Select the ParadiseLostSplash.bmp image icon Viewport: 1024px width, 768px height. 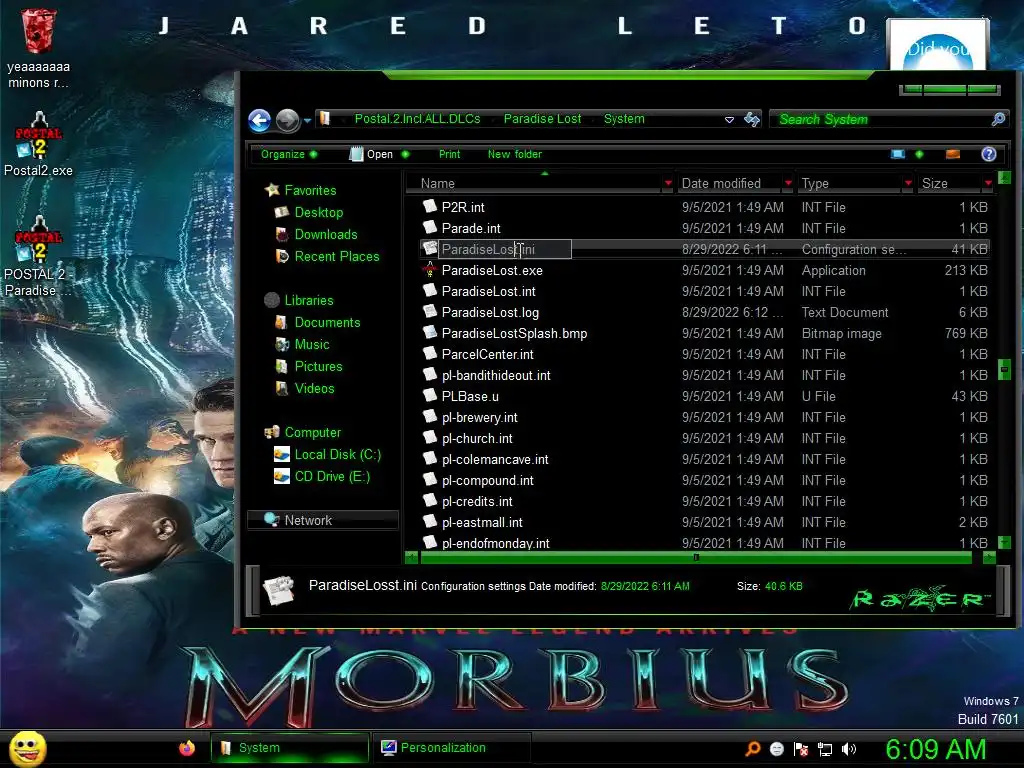coord(430,332)
